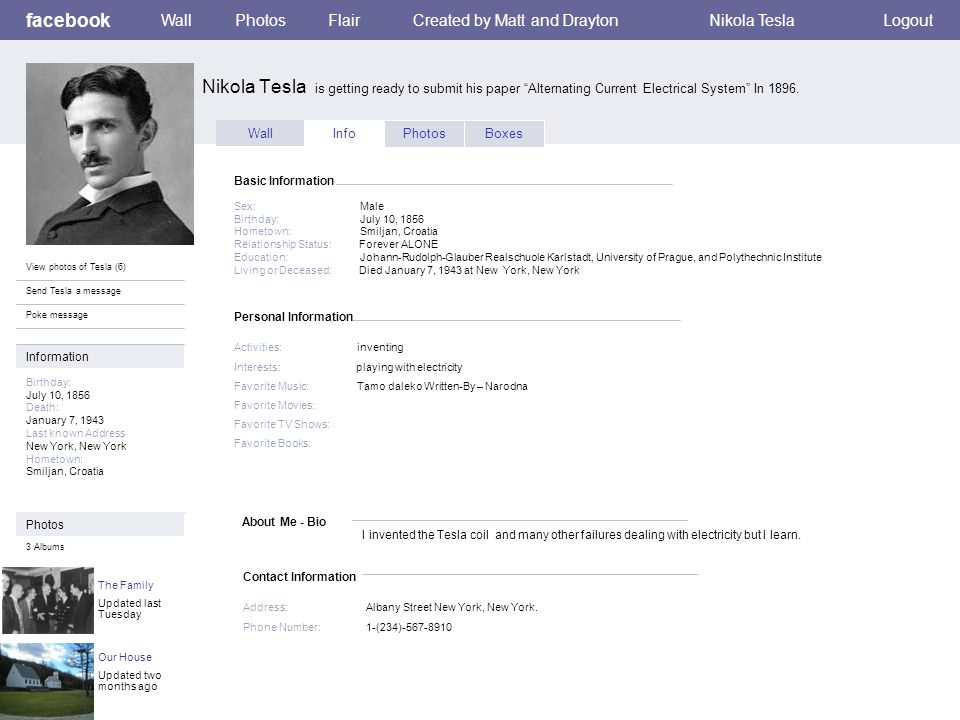The height and width of the screenshot is (720, 960).
Task: Select the Info profile tab
Action: click(x=344, y=133)
